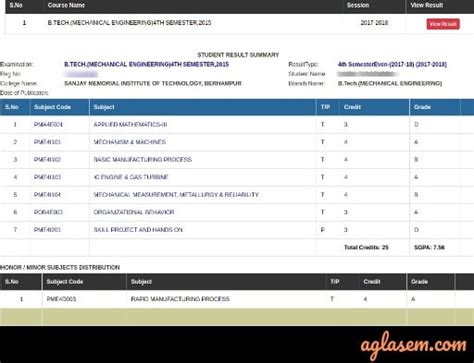Click the HONOR / MINOR SUBJECTS DISTRIBUTION heading
474x363 pixels.
pyautogui.click(x=60, y=267)
